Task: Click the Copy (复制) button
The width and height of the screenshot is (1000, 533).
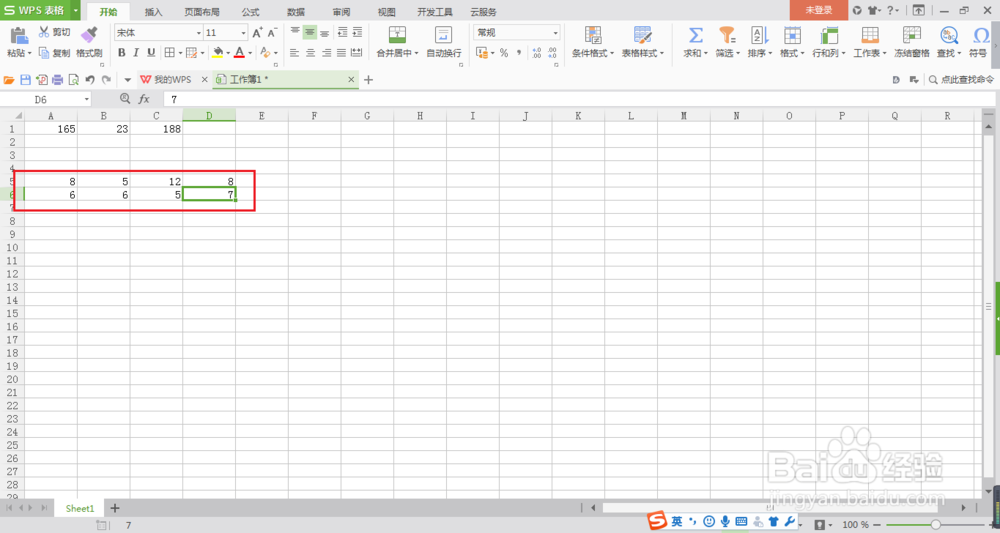Action: point(54,54)
